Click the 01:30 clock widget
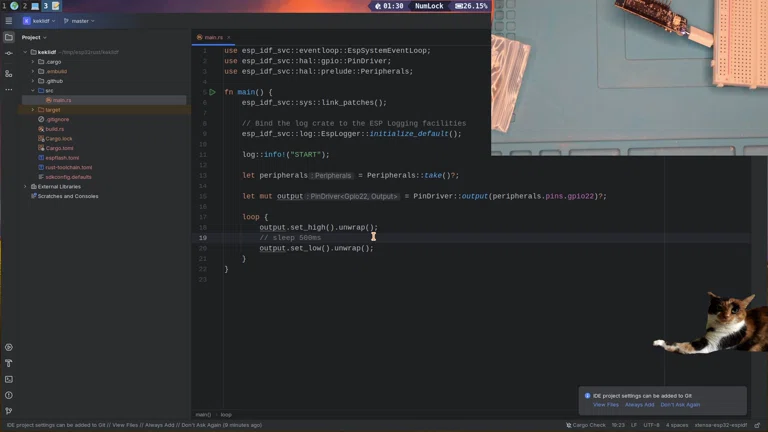Image resolution: width=768 pixels, height=432 pixels. [x=389, y=6]
